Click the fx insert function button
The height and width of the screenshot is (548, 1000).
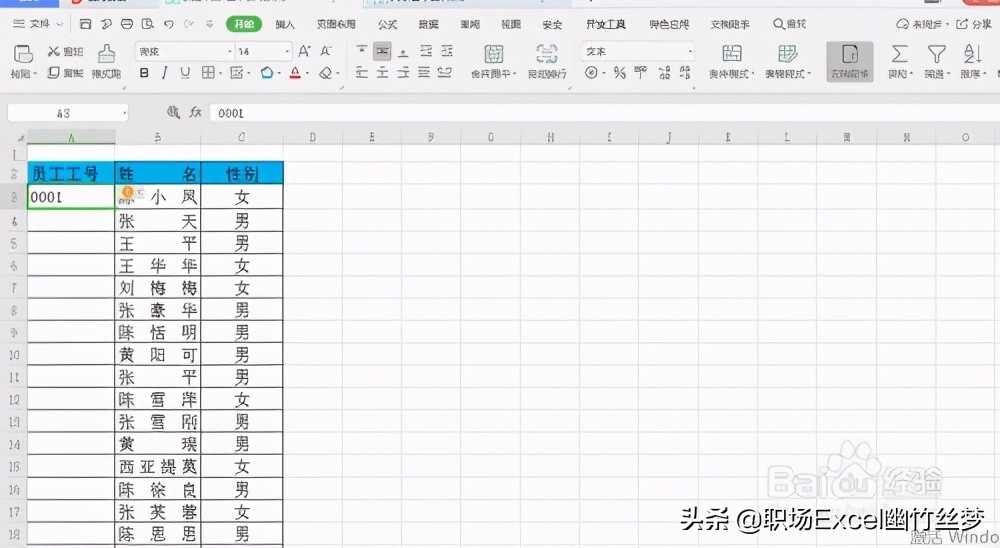[x=195, y=113]
